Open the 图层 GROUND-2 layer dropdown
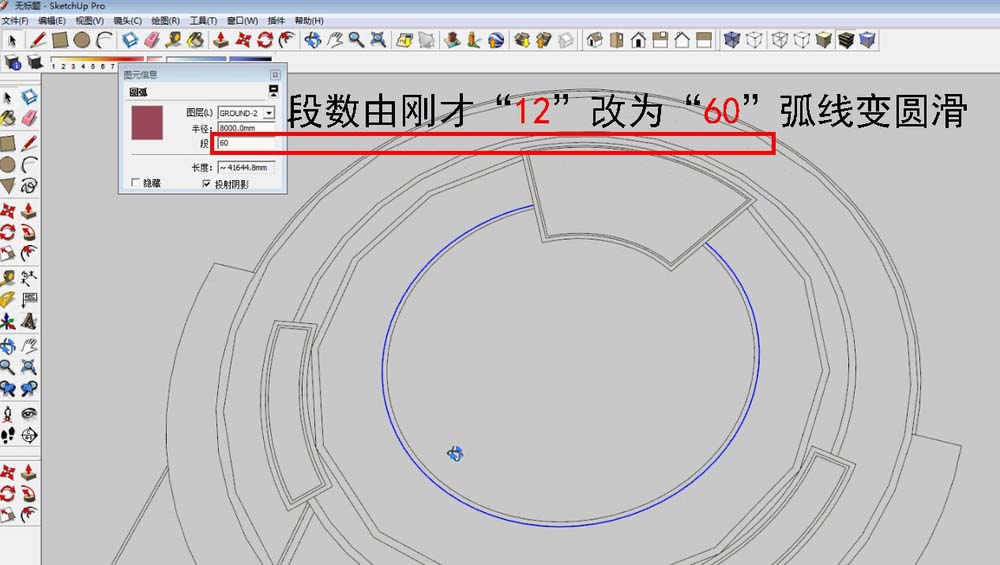 [x=268, y=113]
